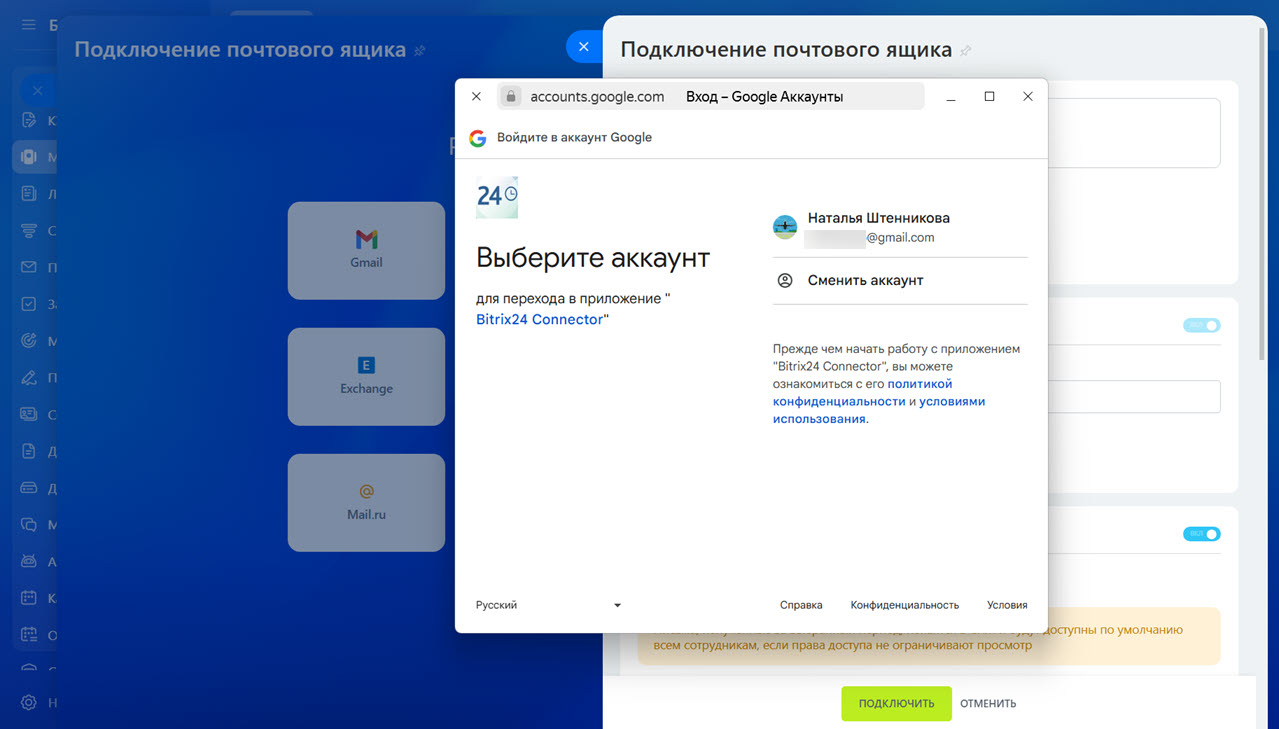Open the условиями использования link
The height and width of the screenshot is (729, 1279).
coord(879,410)
